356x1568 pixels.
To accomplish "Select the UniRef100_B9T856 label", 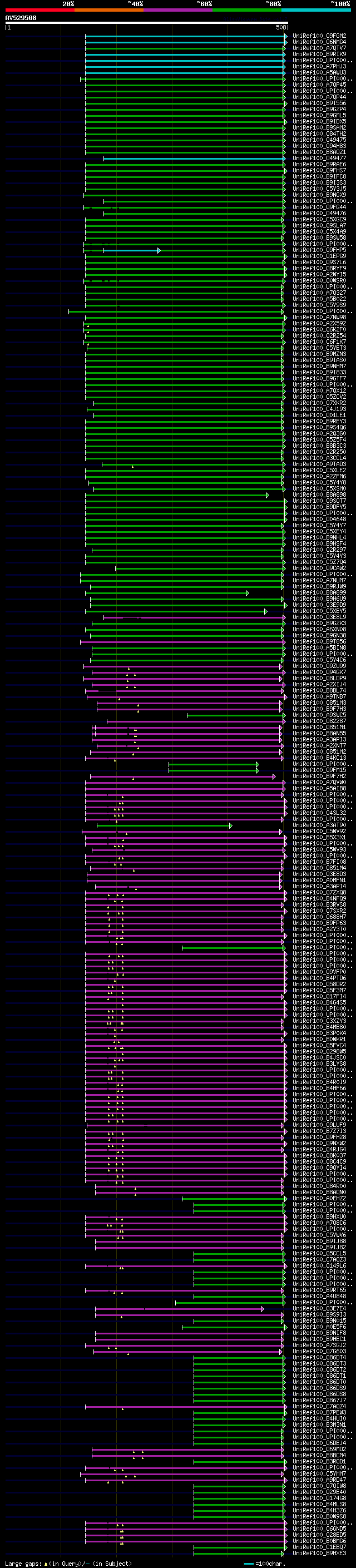I will [x=319, y=641].
